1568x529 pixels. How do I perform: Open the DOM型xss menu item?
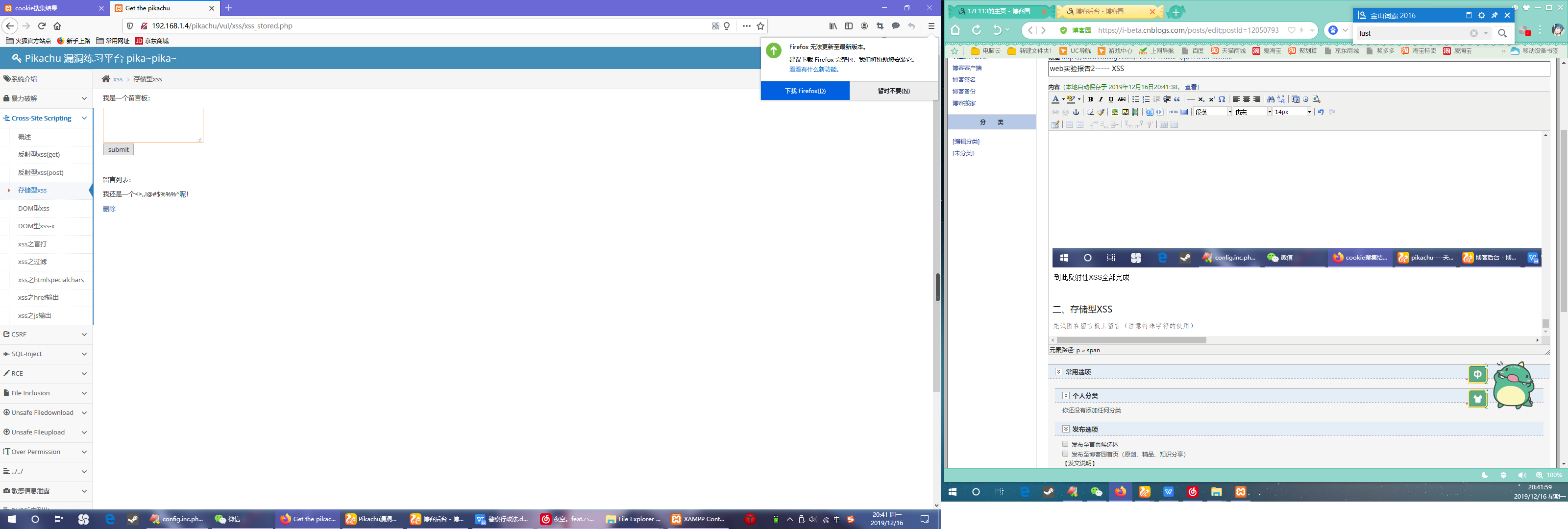pos(33,208)
